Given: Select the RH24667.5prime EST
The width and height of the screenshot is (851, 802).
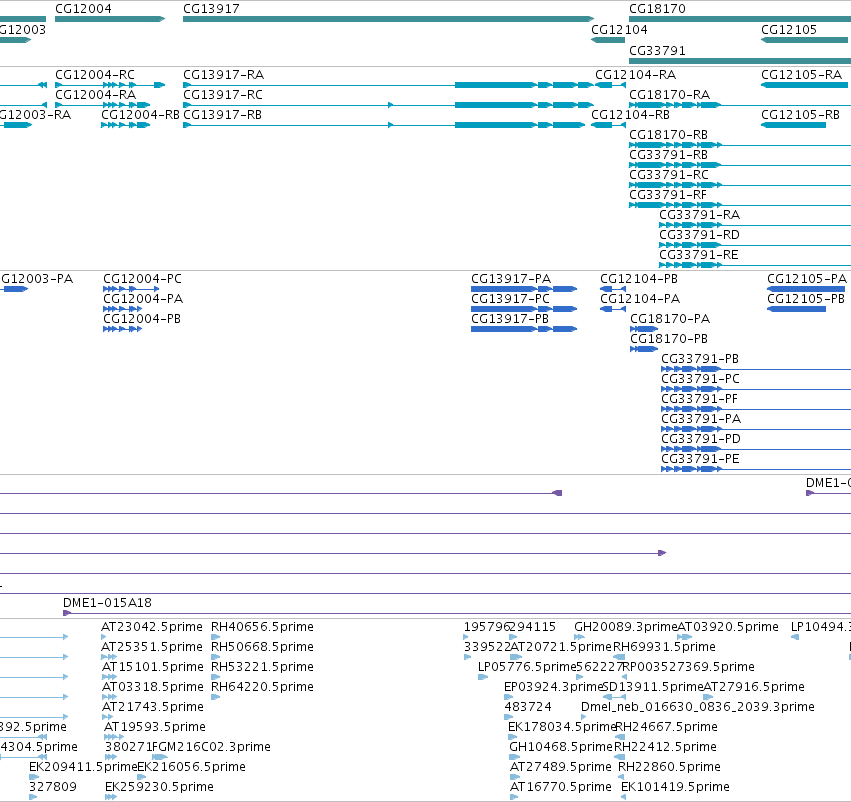Looking at the screenshot, I should pos(666,727).
